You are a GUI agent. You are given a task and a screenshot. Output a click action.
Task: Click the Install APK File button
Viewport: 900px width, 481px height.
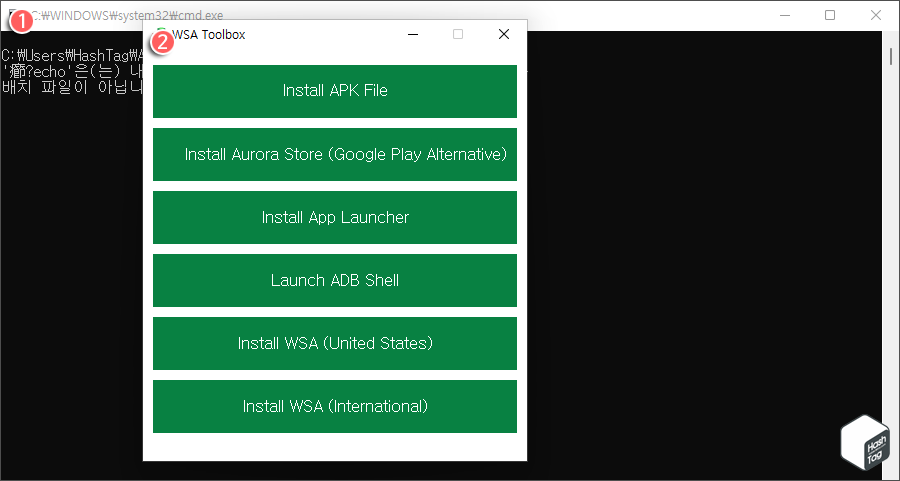tap(335, 91)
